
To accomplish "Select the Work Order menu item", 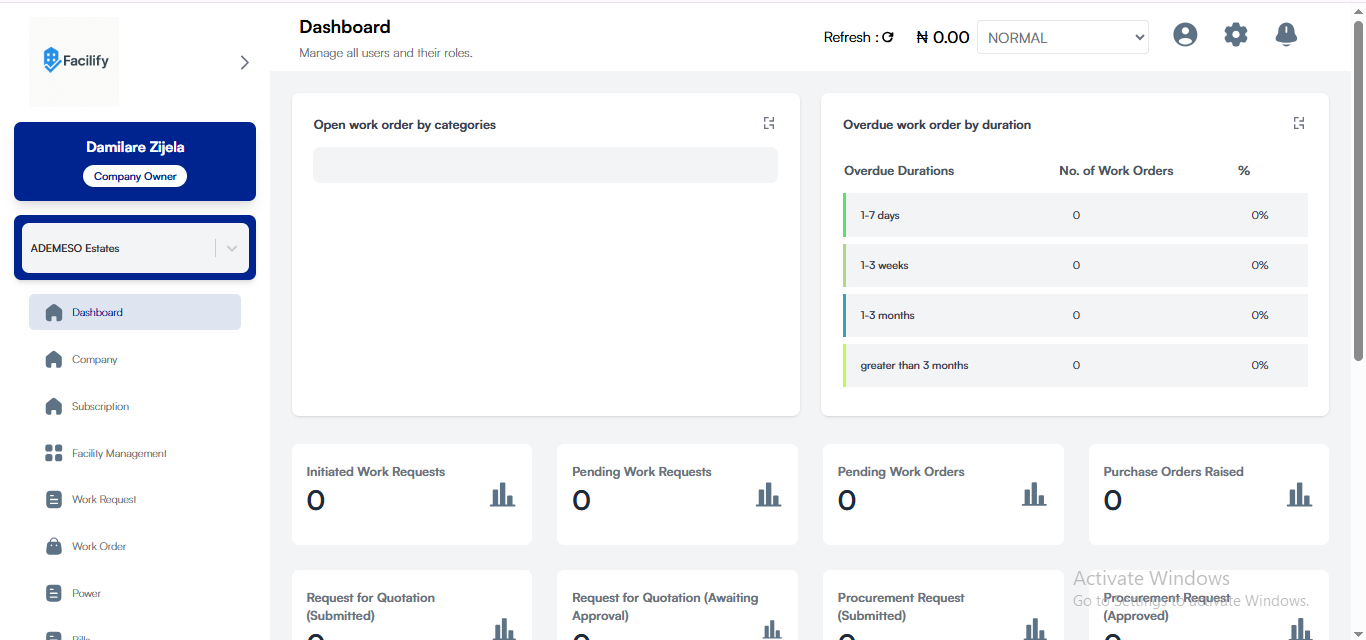I will coord(99,546).
